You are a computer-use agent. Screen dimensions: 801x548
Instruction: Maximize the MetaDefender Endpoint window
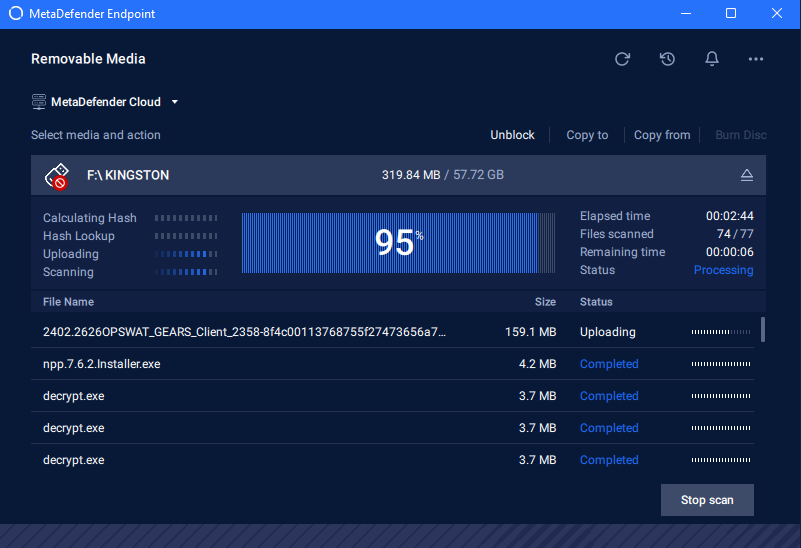click(x=731, y=13)
